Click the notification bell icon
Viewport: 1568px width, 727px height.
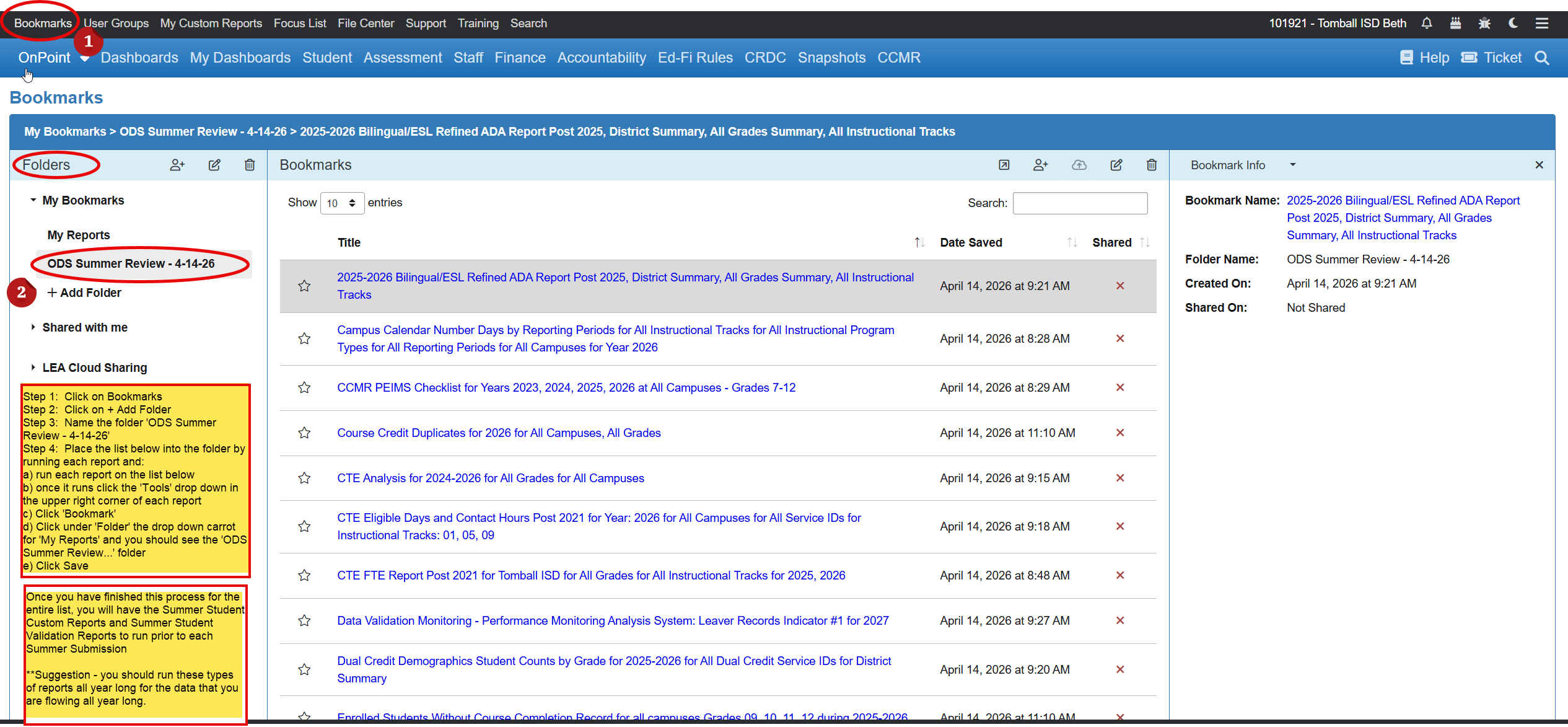tap(1427, 24)
